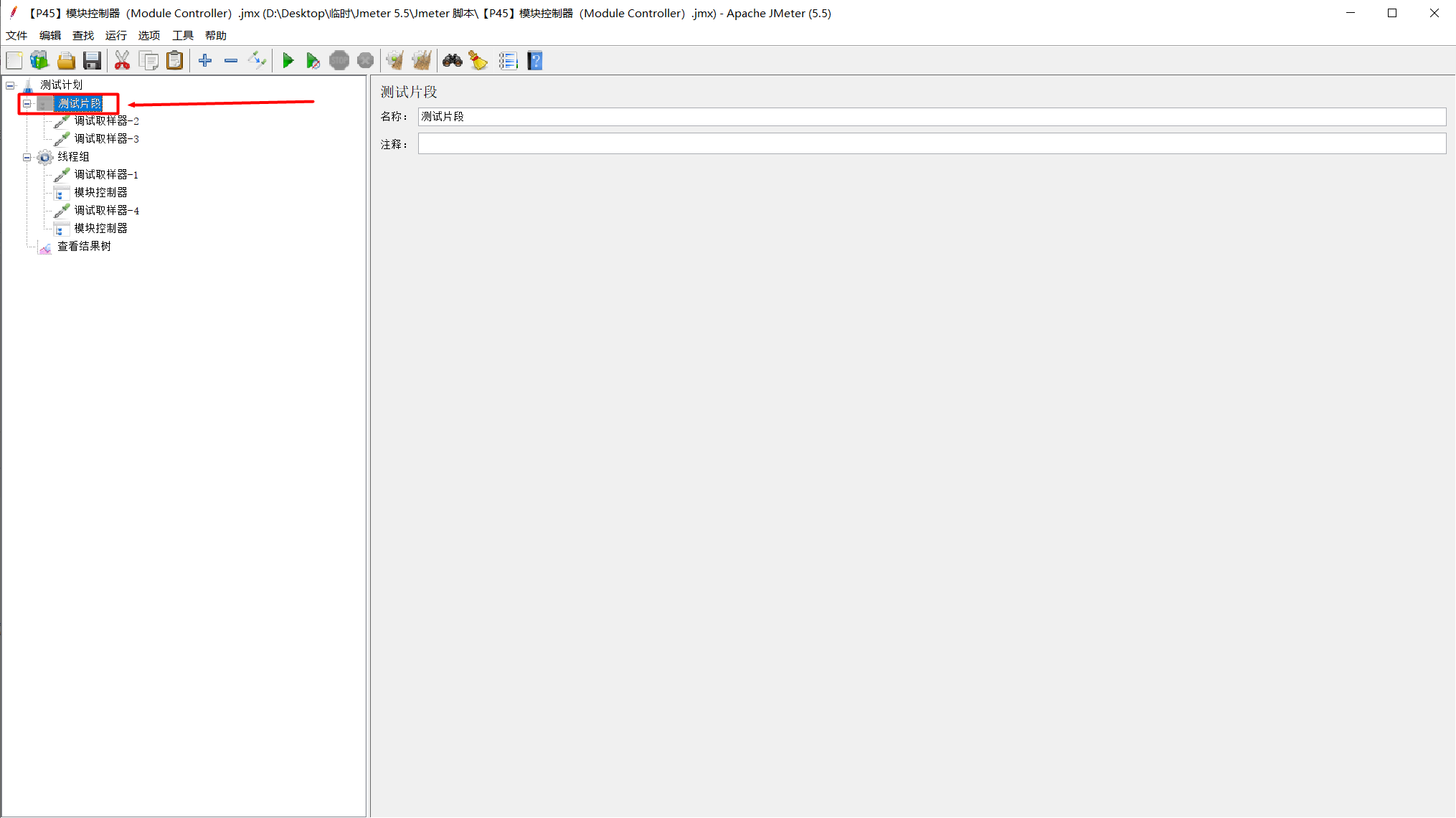Open the 编辑 menu
The height and width of the screenshot is (818, 1456).
click(50, 35)
